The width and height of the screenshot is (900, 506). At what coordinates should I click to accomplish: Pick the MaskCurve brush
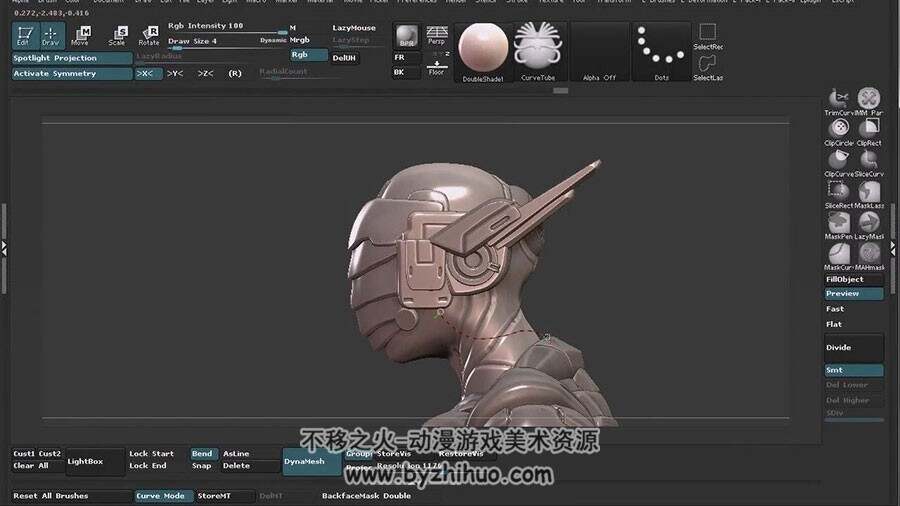point(839,256)
